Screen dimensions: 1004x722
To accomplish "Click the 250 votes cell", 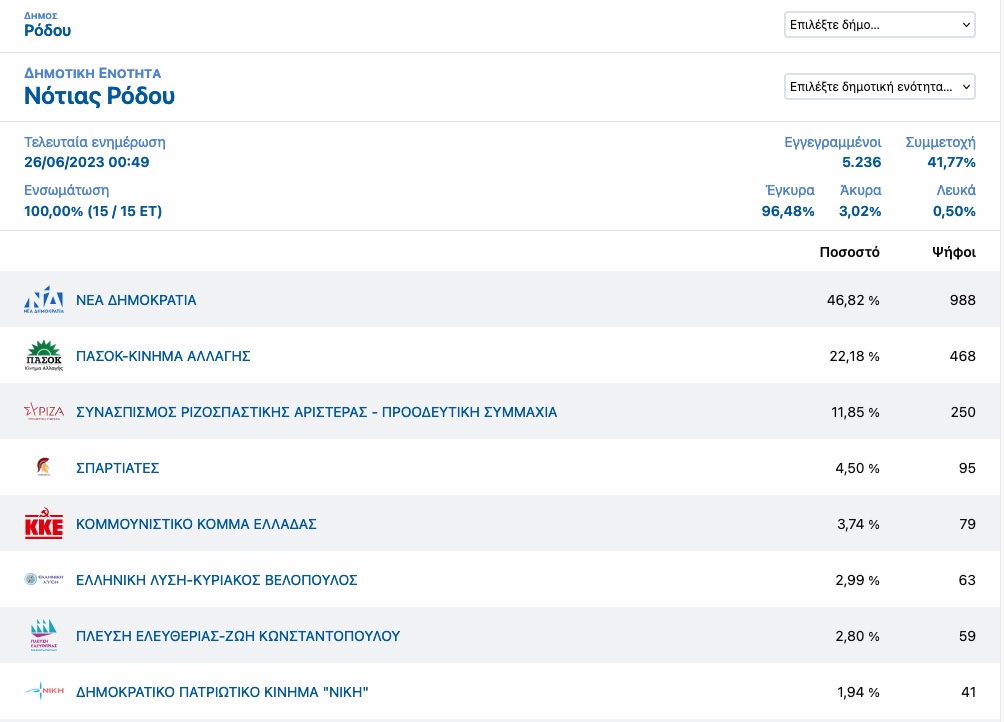I will (x=963, y=412).
